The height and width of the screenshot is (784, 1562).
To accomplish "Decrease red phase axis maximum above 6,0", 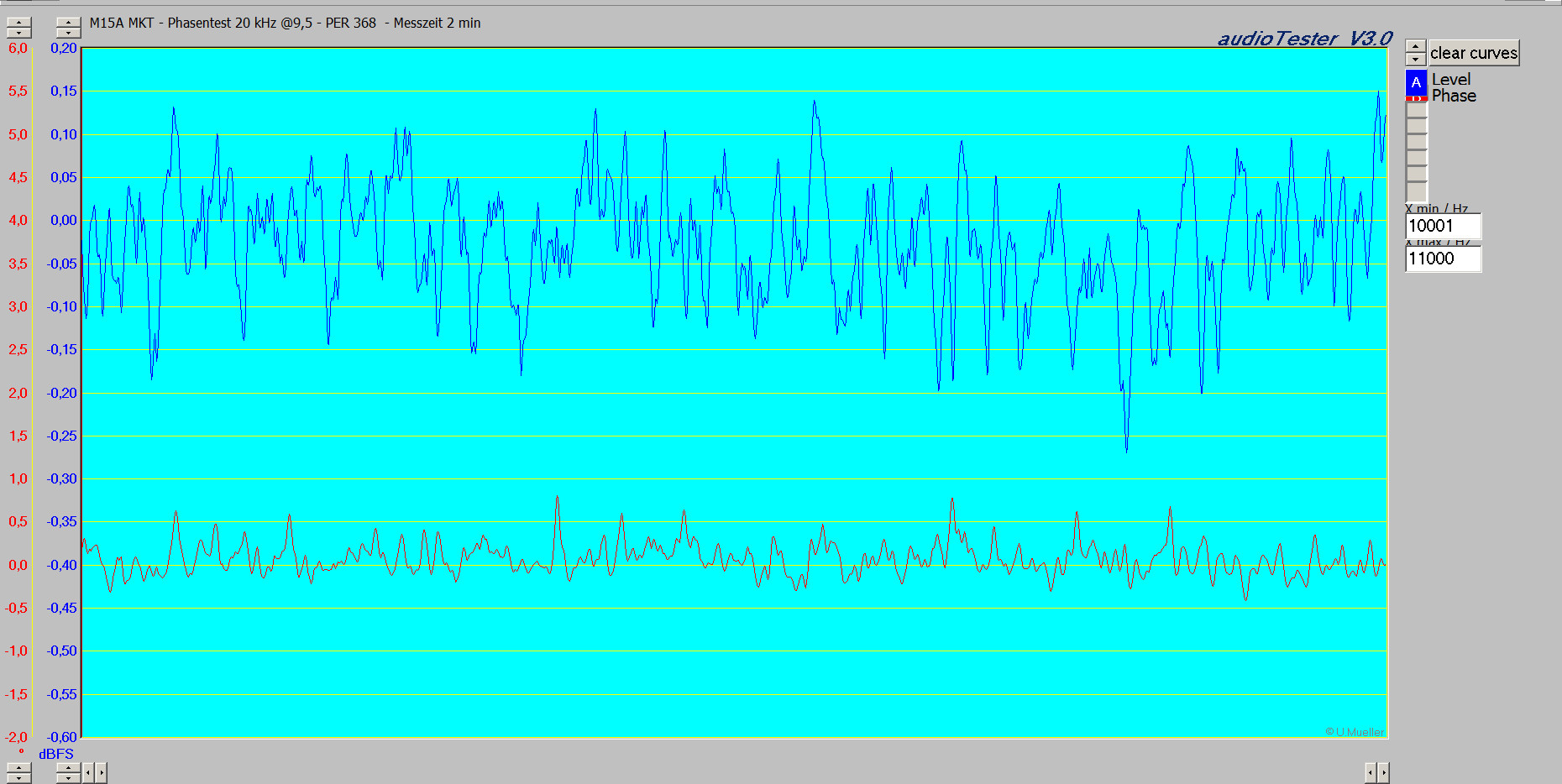I will pyautogui.click(x=18, y=34).
